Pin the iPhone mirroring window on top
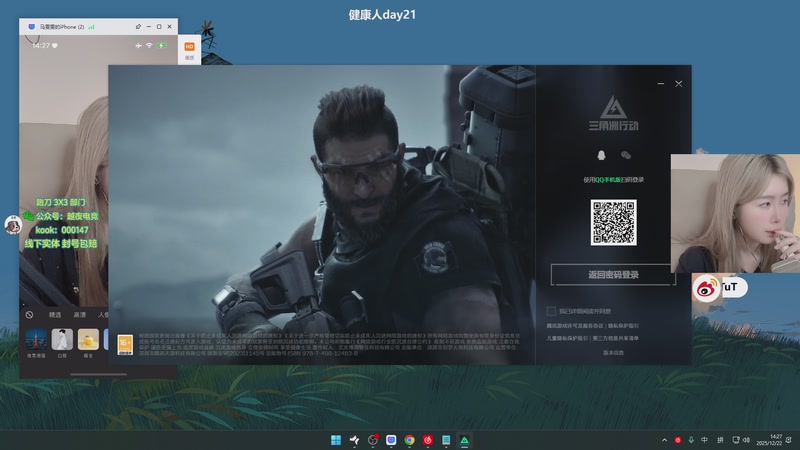The height and width of the screenshot is (450, 800). click(138, 27)
